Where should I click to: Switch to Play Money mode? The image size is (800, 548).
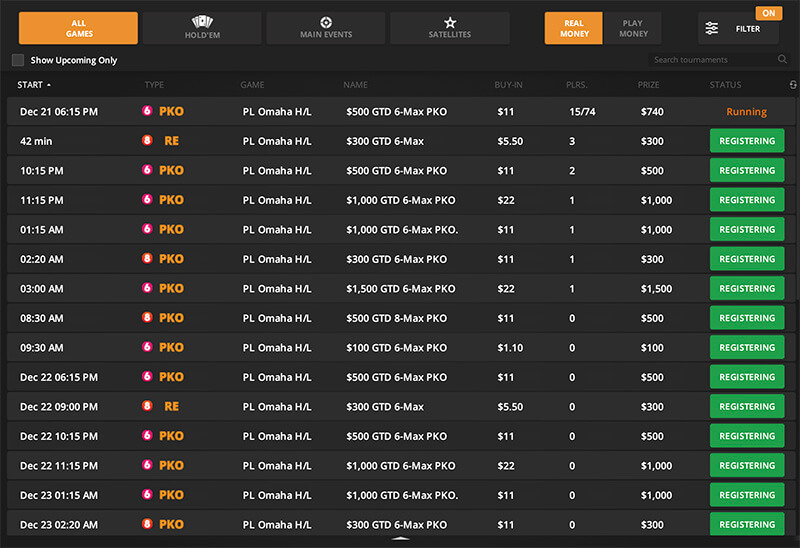633,28
